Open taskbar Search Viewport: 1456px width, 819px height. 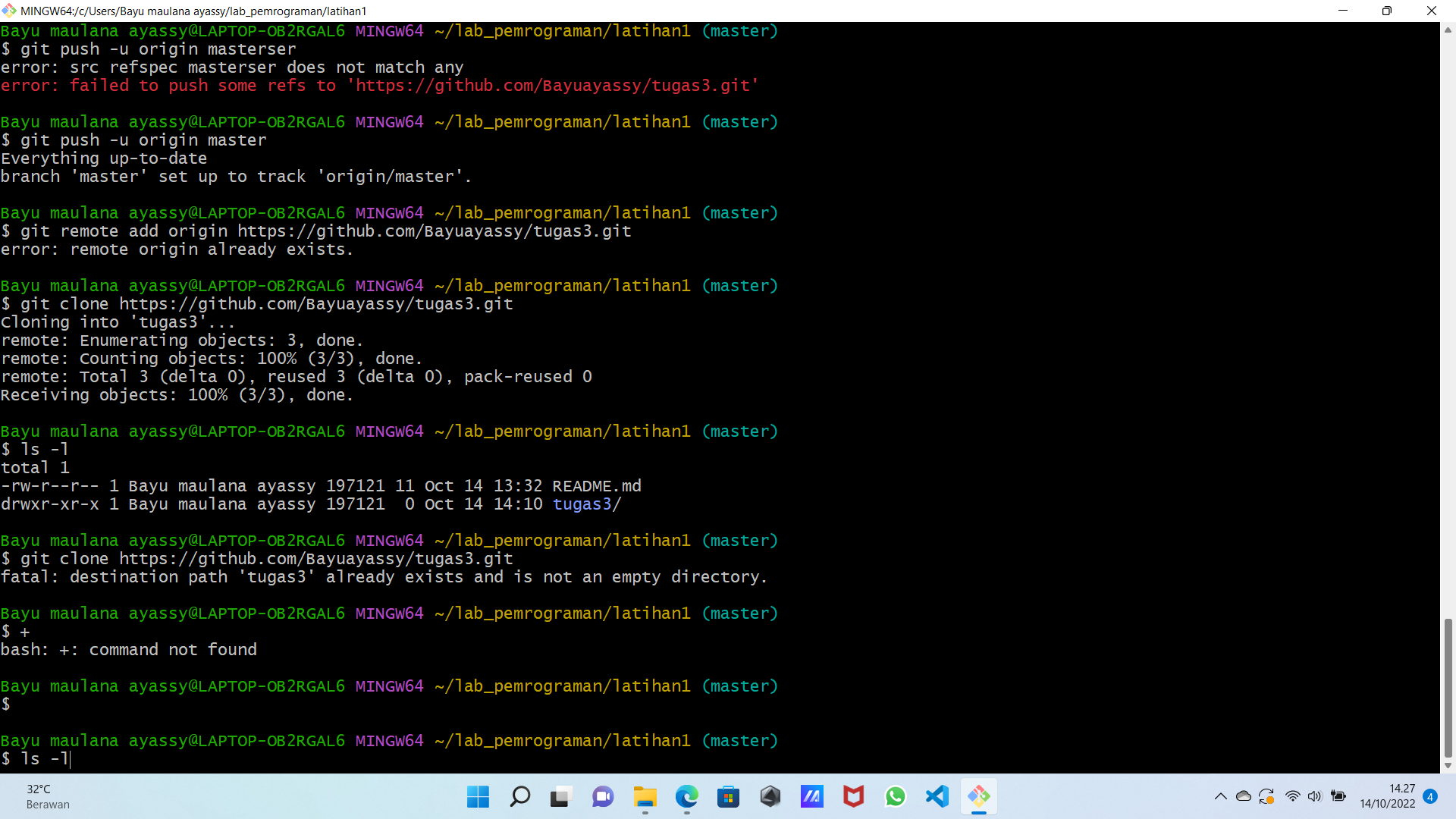[x=520, y=796]
